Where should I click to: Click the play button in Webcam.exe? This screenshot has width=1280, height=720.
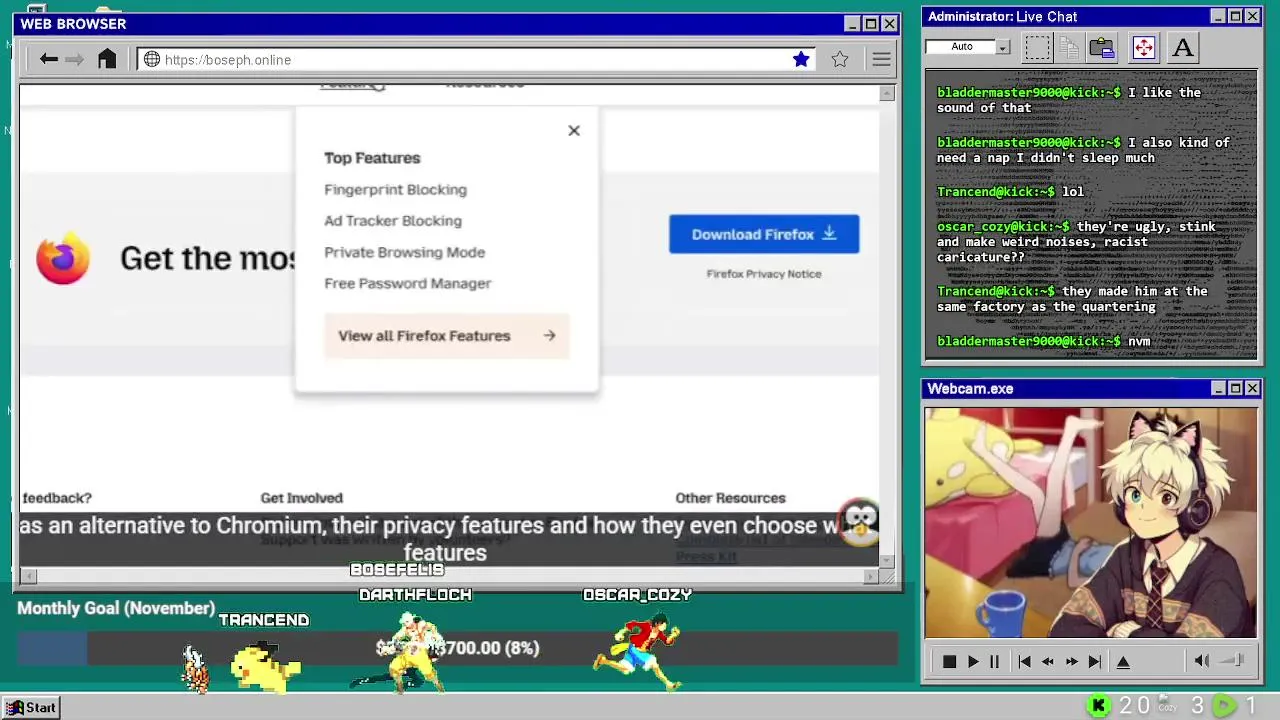[x=972, y=661]
